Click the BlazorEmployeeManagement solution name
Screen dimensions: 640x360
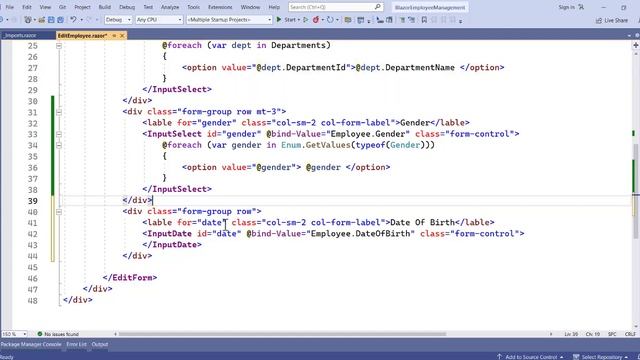[430, 7]
